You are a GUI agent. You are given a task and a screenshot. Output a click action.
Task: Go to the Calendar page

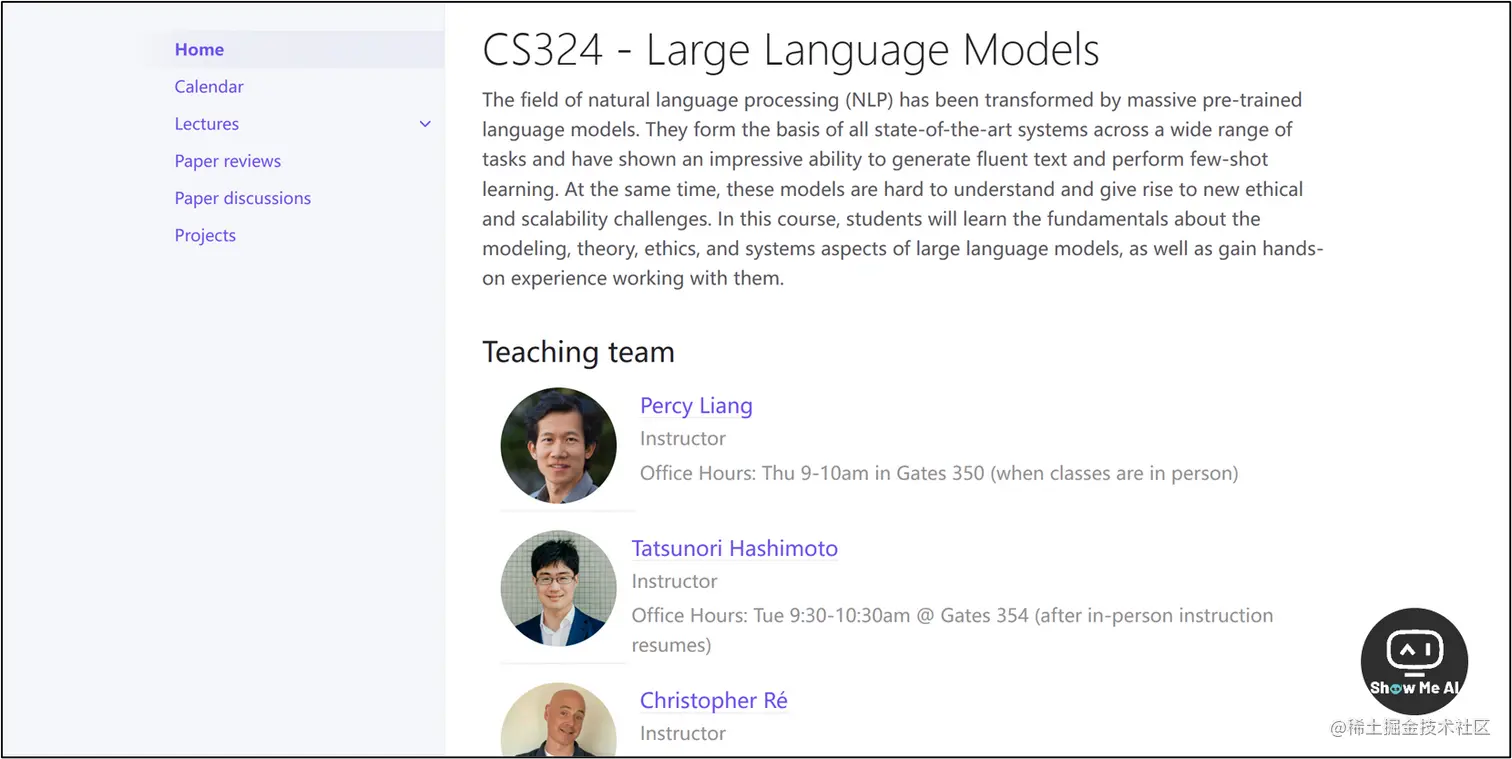(209, 87)
